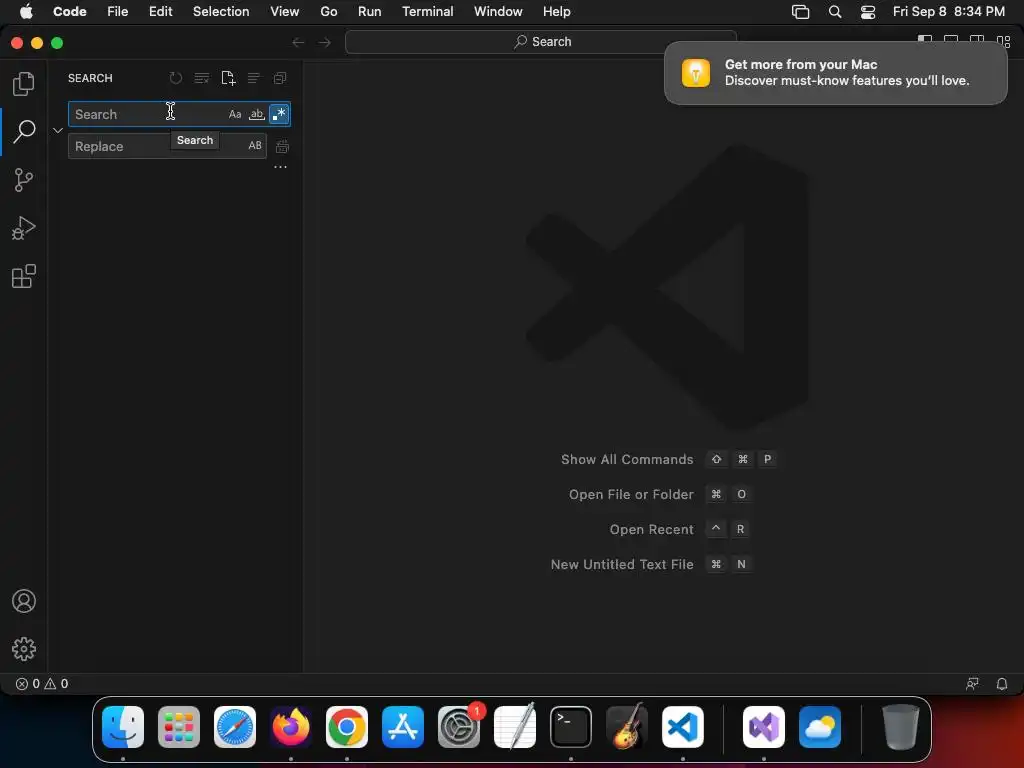Screen dimensions: 1024x768
Task: Click the date and time in the menu bar
Action: click(948, 12)
